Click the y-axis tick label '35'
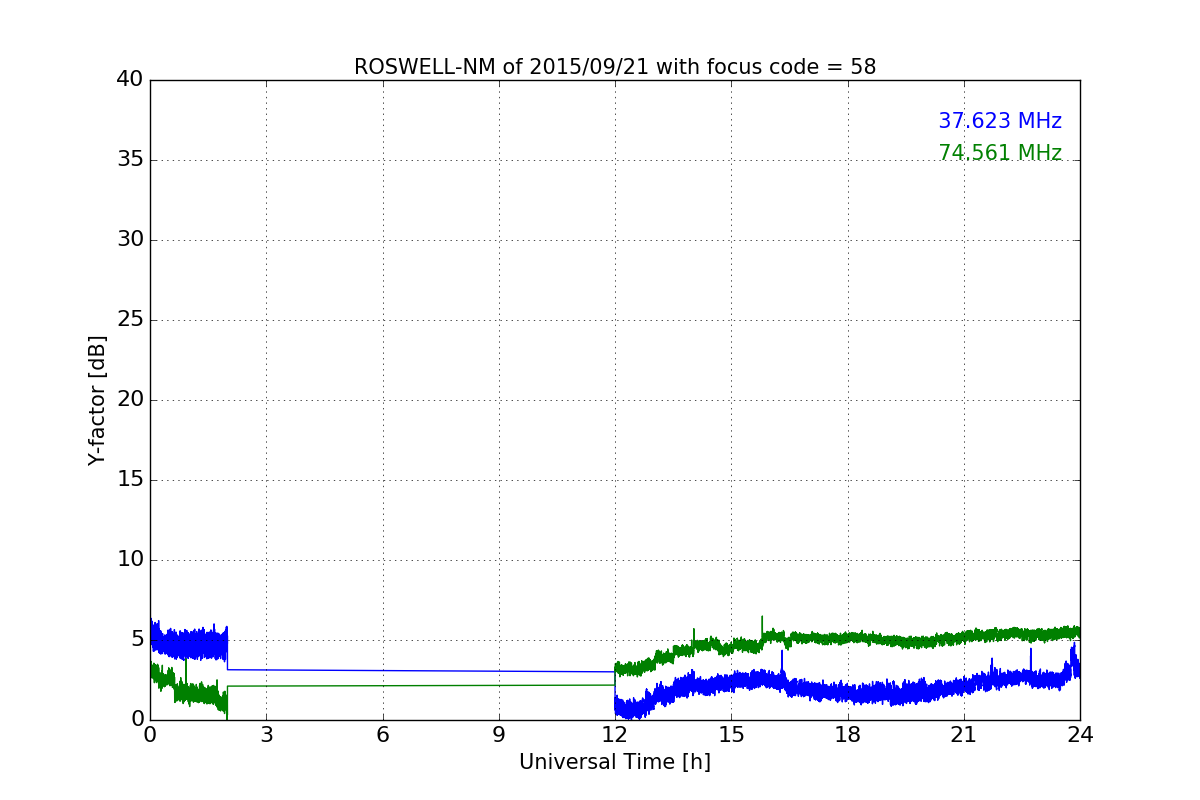Image resolution: width=1200 pixels, height=800 pixels. (x=130, y=160)
